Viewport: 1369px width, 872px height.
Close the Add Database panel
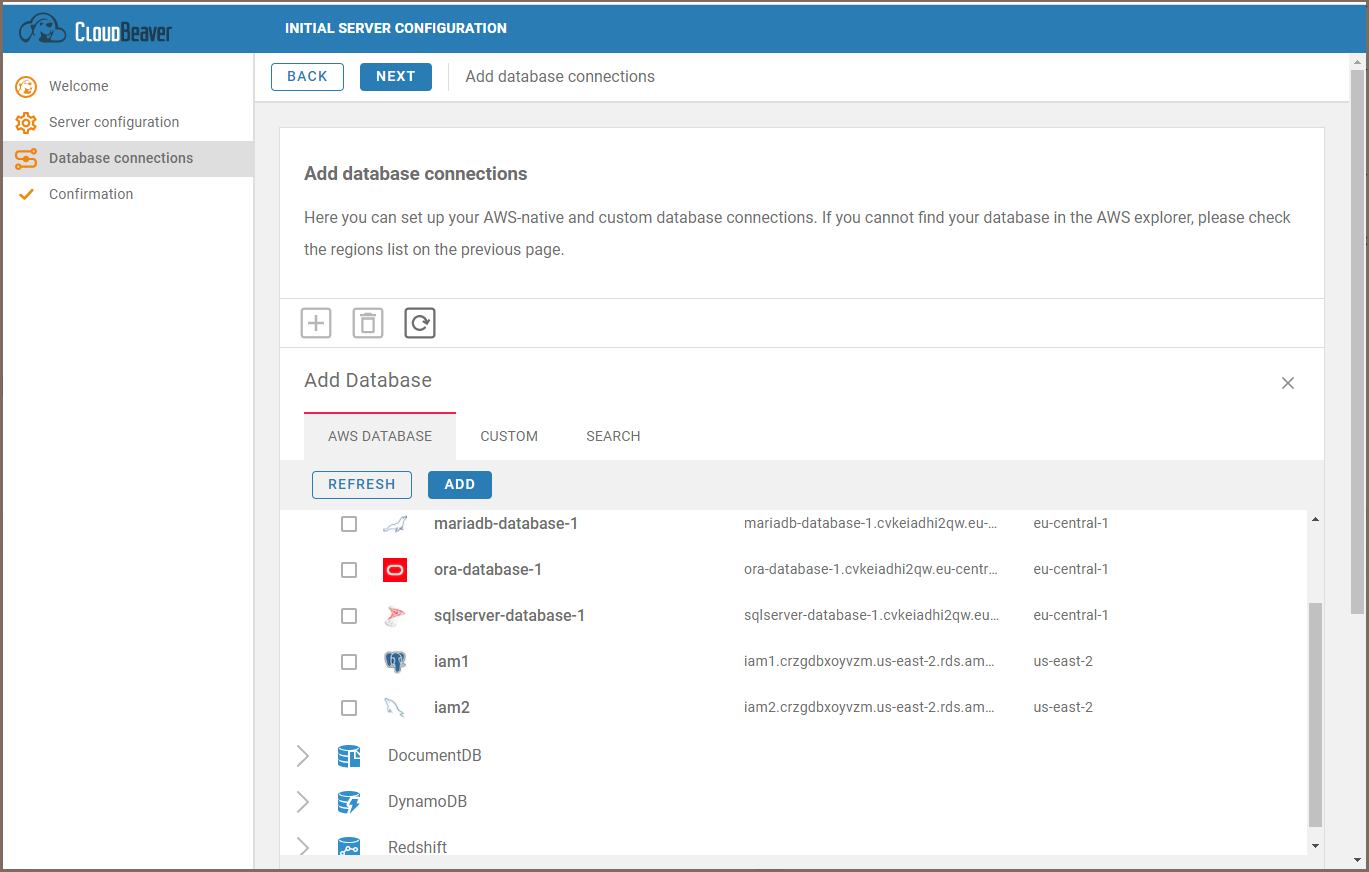tap(1288, 383)
